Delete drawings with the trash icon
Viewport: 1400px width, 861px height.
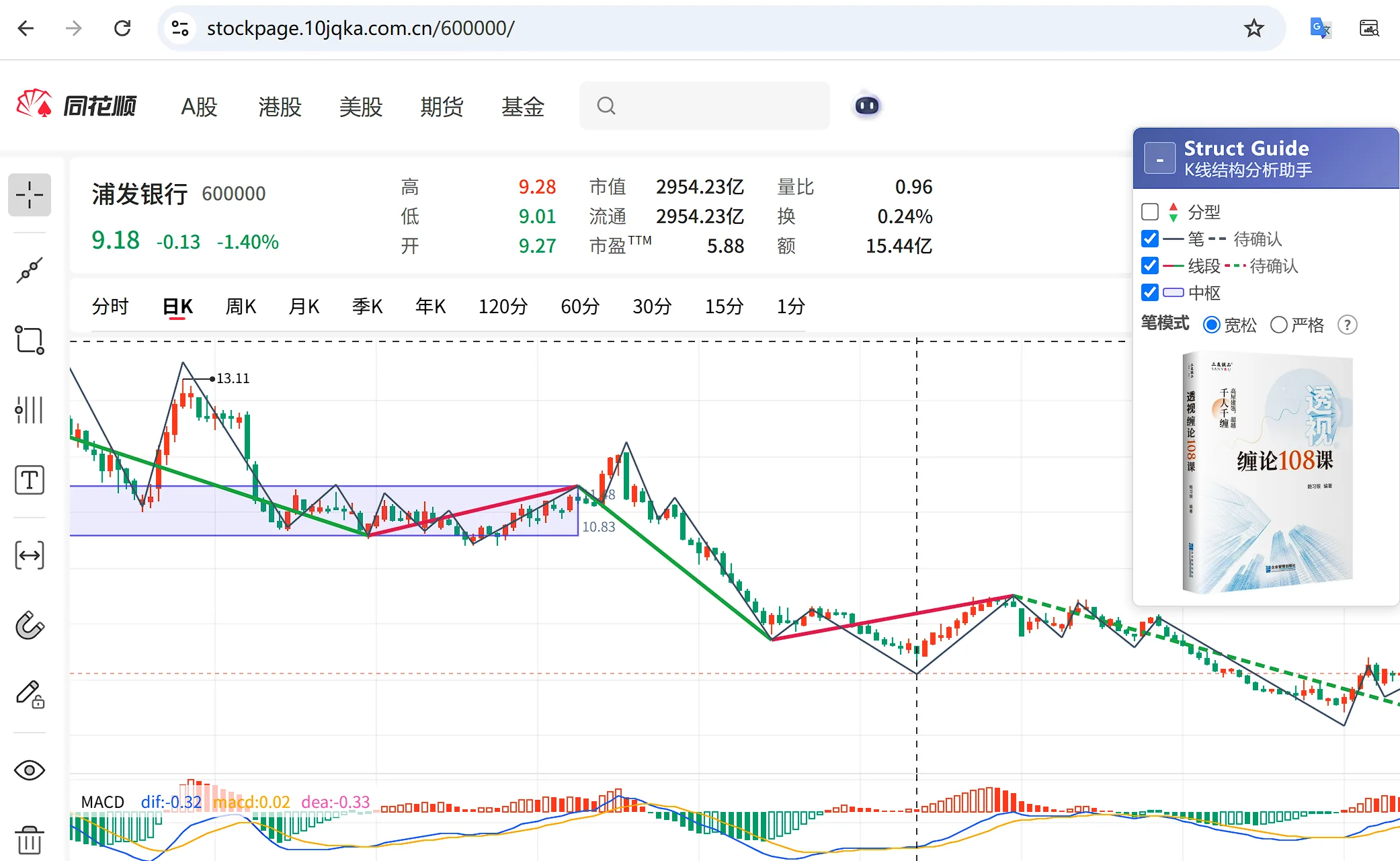30,840
